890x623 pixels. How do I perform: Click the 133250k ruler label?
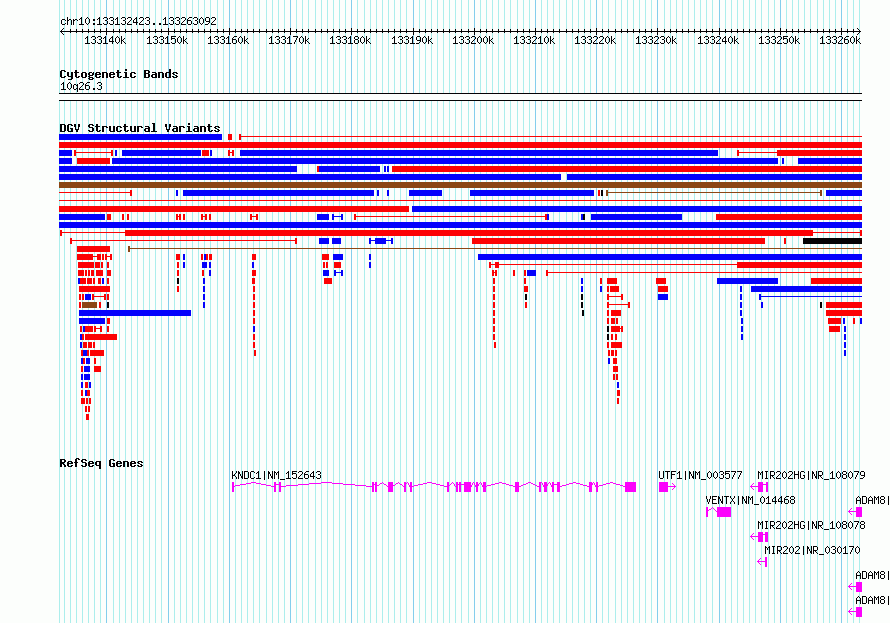[779, 40]
